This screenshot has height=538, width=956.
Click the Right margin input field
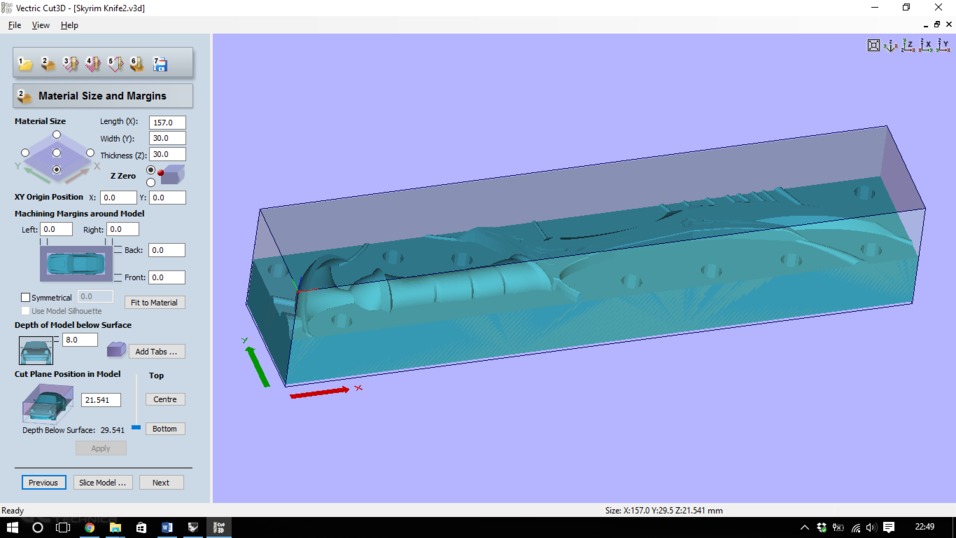(x=123, y=229)
